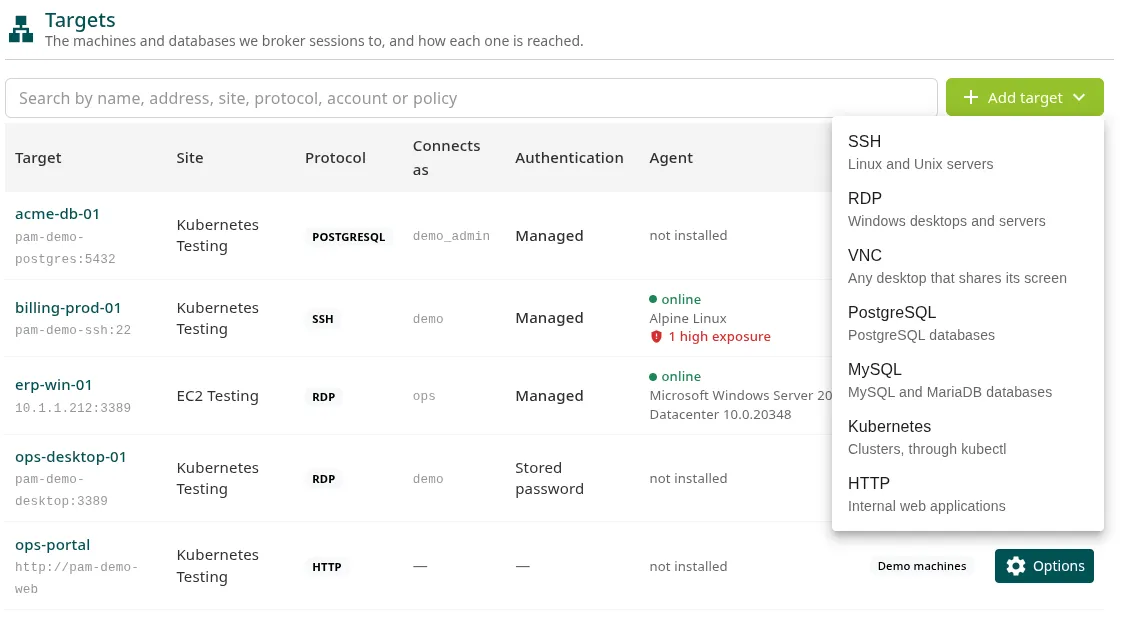Screen dimensions: 1126x620
Task: Click the 'Target' column header
Action: [38, 157]
